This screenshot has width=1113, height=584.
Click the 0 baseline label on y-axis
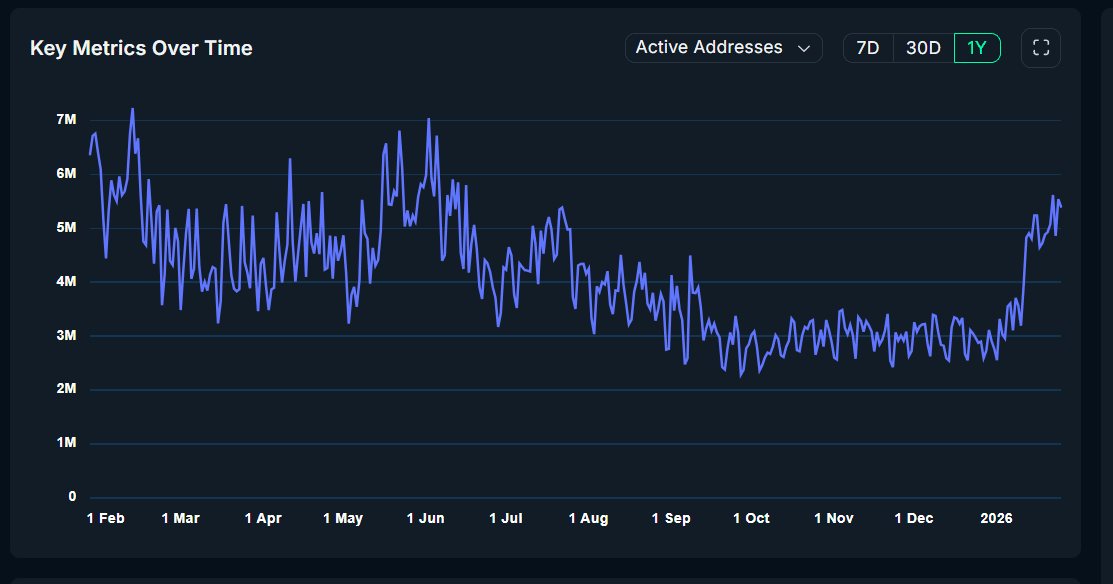tap(71, 496)
